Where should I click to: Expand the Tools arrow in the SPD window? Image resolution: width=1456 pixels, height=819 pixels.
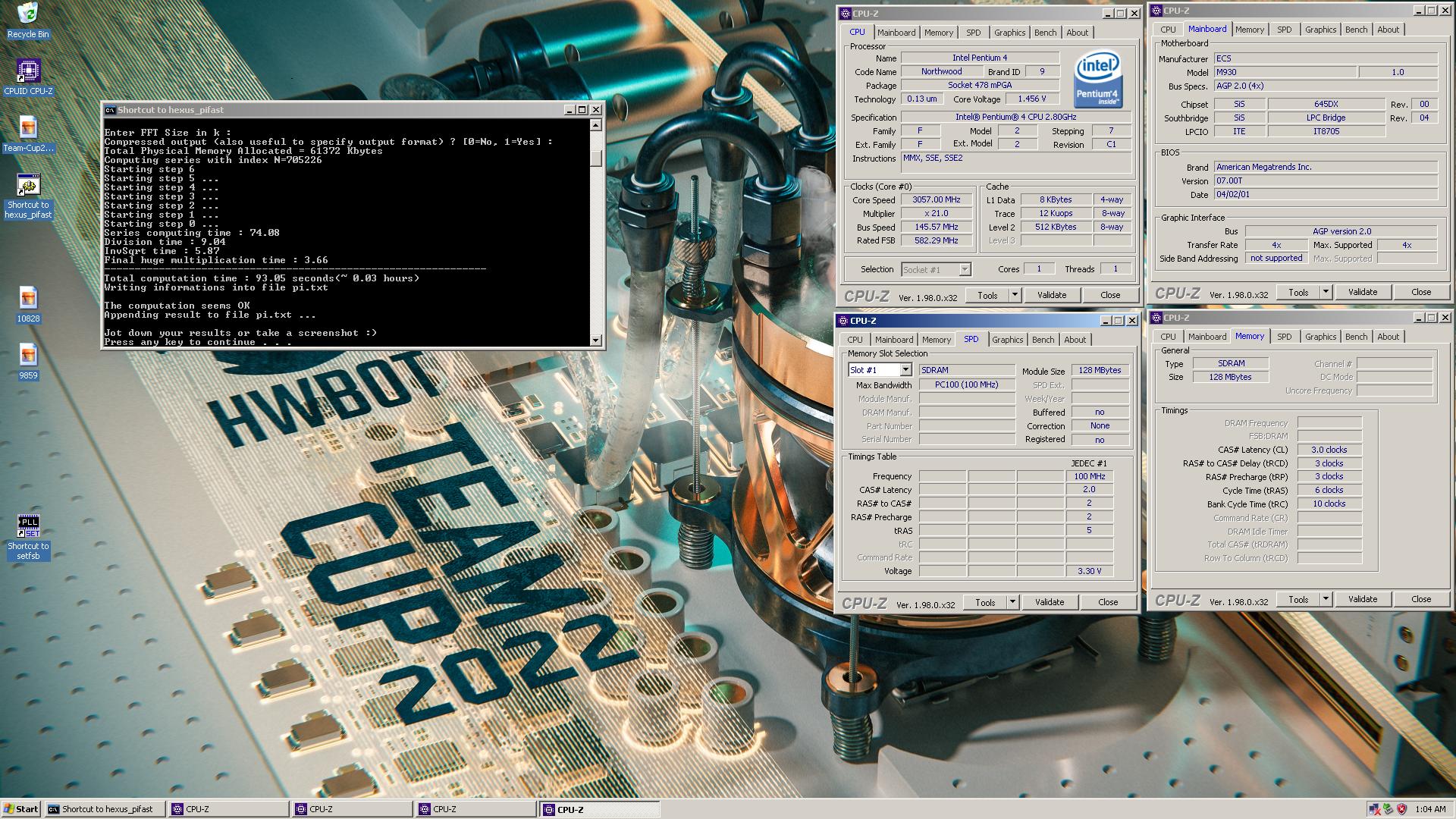(1012, 602)
